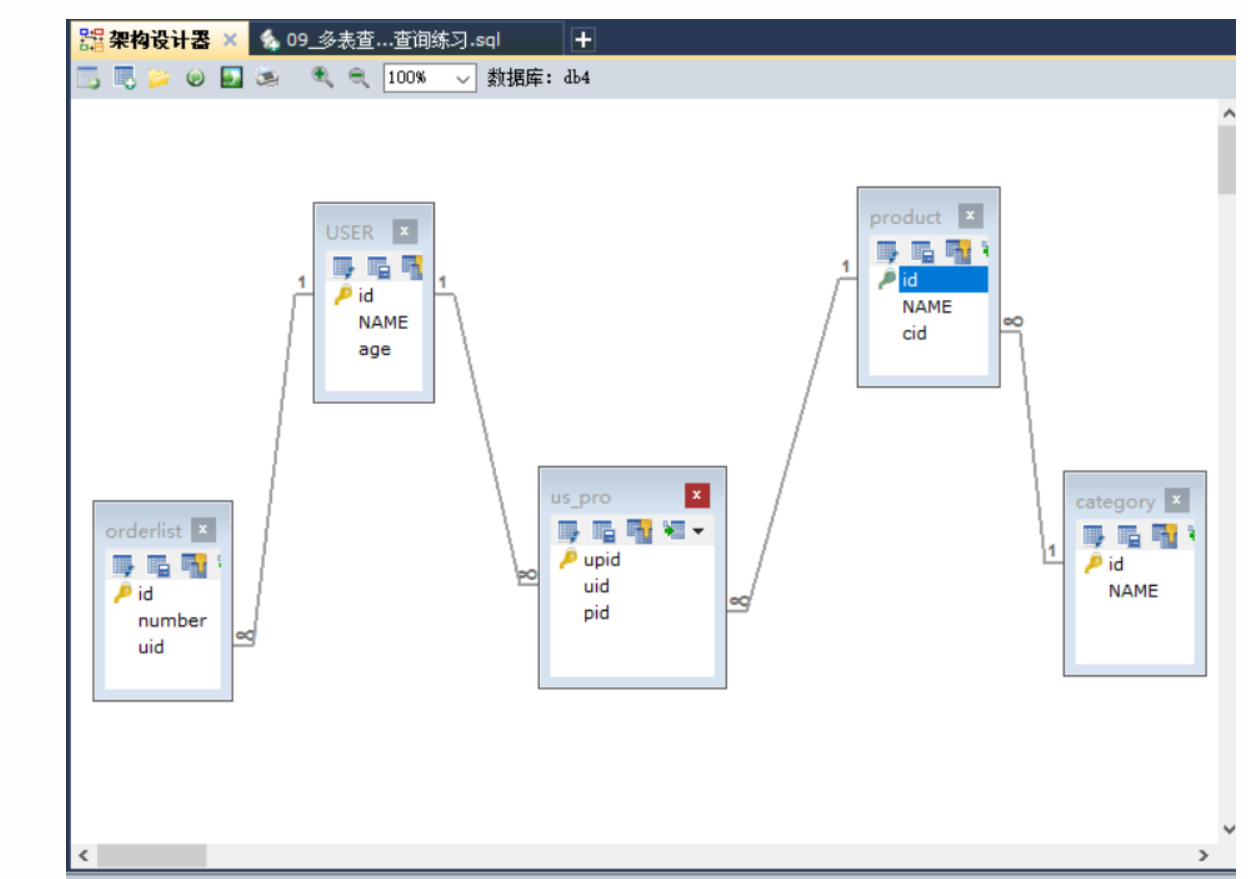The height and width of the screenshot is (879, 1248).
Task: Expand the us_pro table's arrow dropdown
Action: pos(698,531)
